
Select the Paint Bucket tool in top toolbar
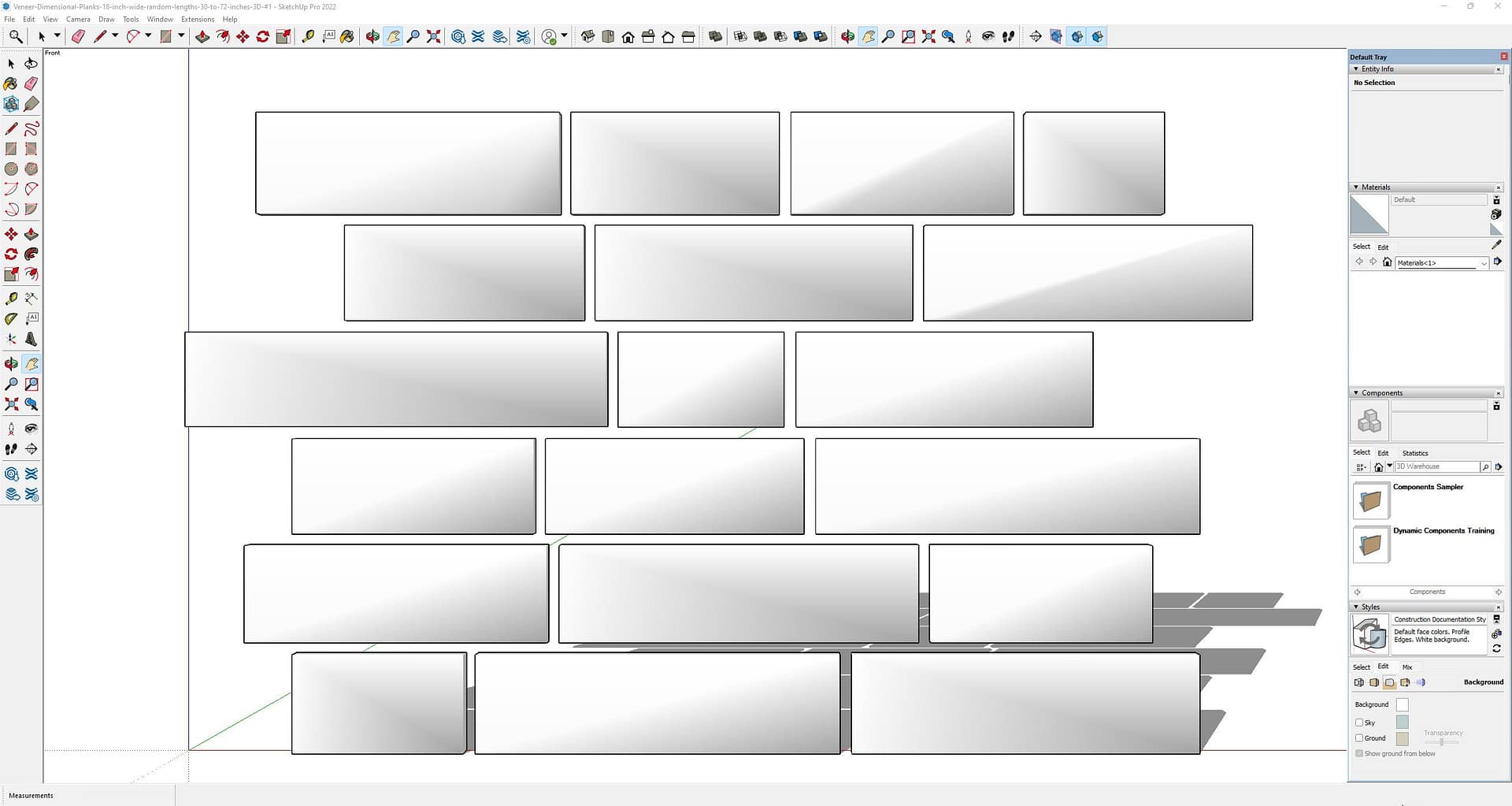click(346, 36)
